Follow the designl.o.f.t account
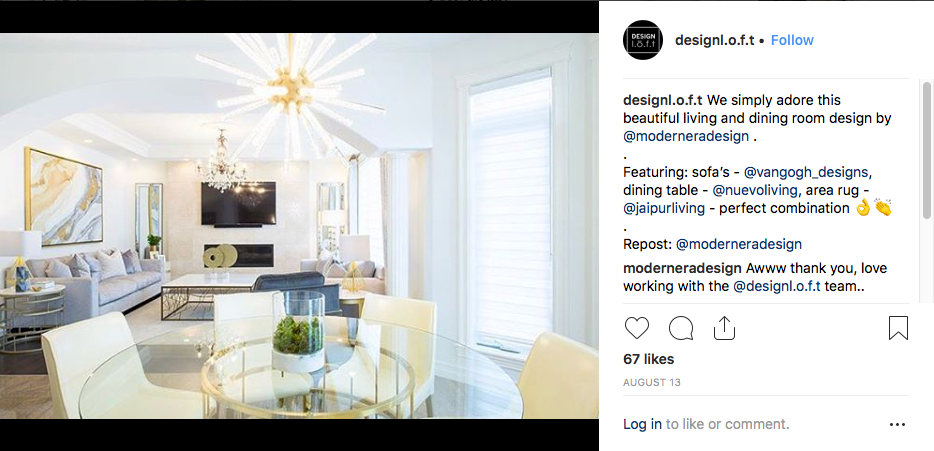The image size is (934, 451). tap(792, 40)
